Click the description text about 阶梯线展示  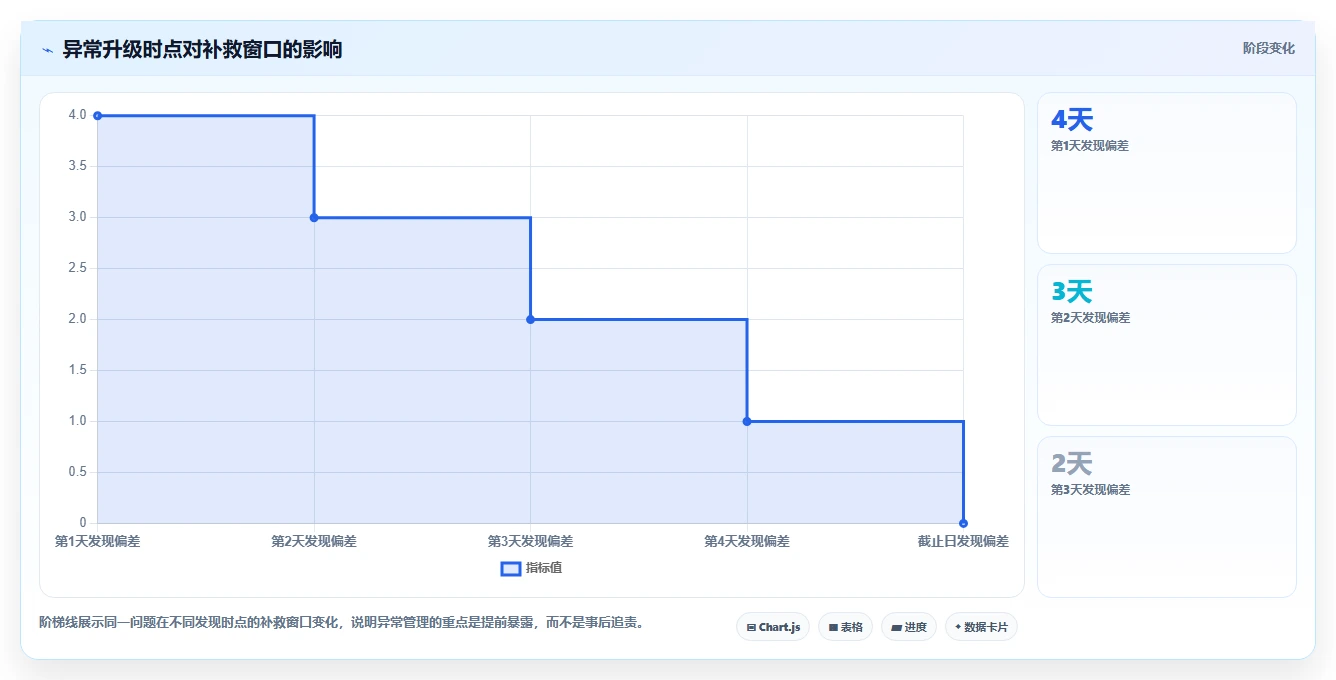pos(342,622)
